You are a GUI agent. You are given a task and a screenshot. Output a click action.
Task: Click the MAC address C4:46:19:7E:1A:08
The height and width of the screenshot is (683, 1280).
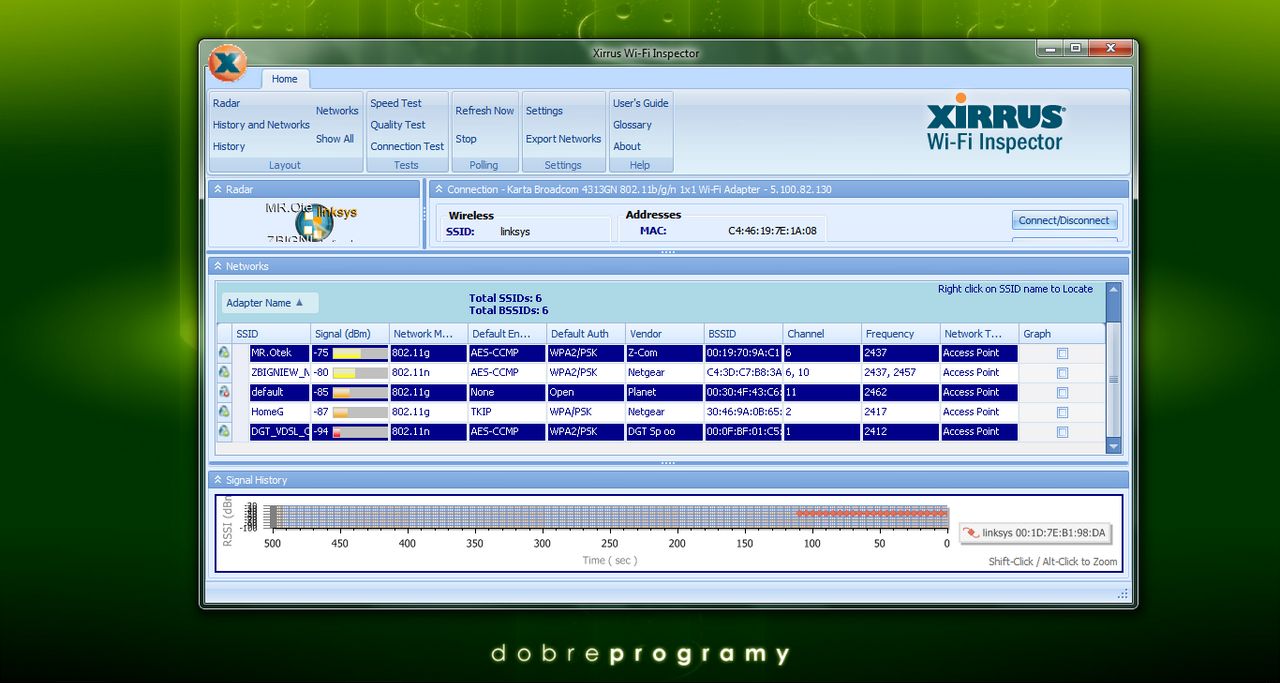point(772,231)
